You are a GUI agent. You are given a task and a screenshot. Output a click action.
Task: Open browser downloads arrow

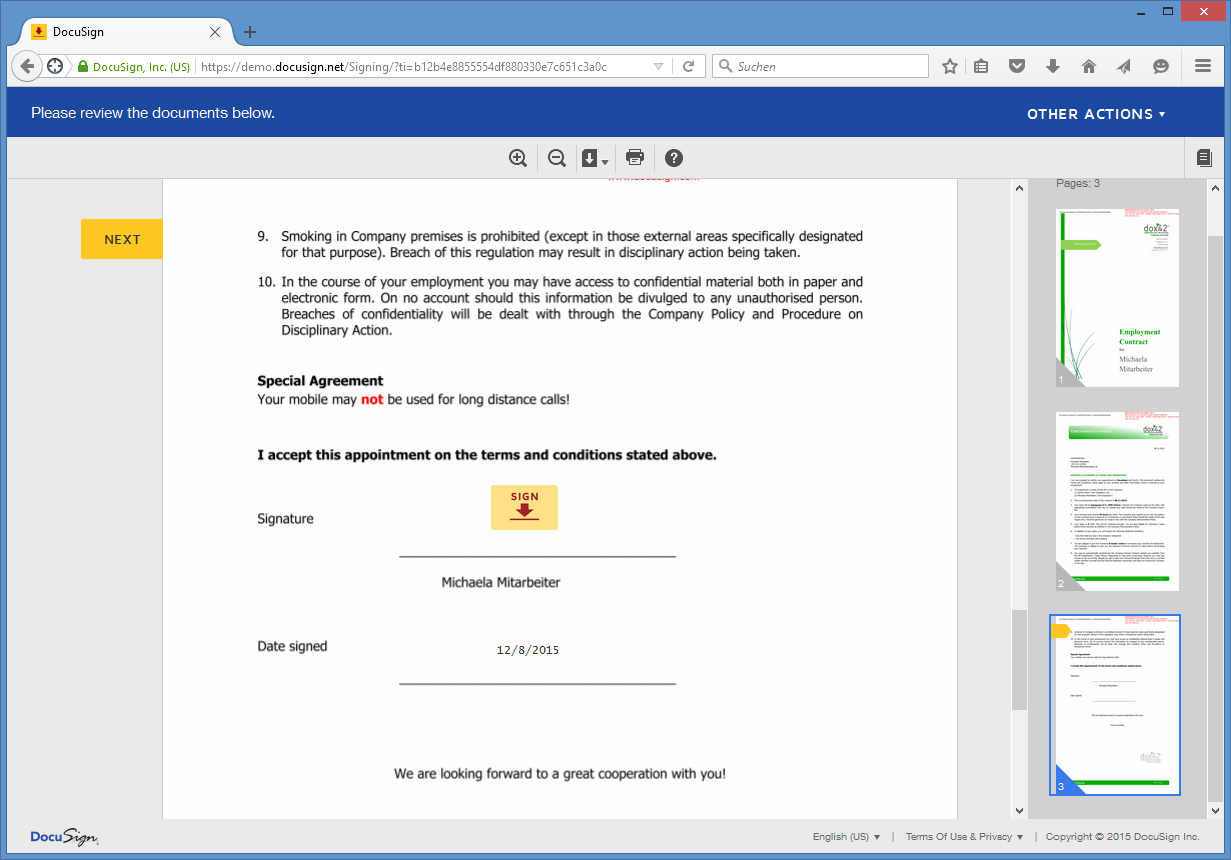pos(1052,66)
